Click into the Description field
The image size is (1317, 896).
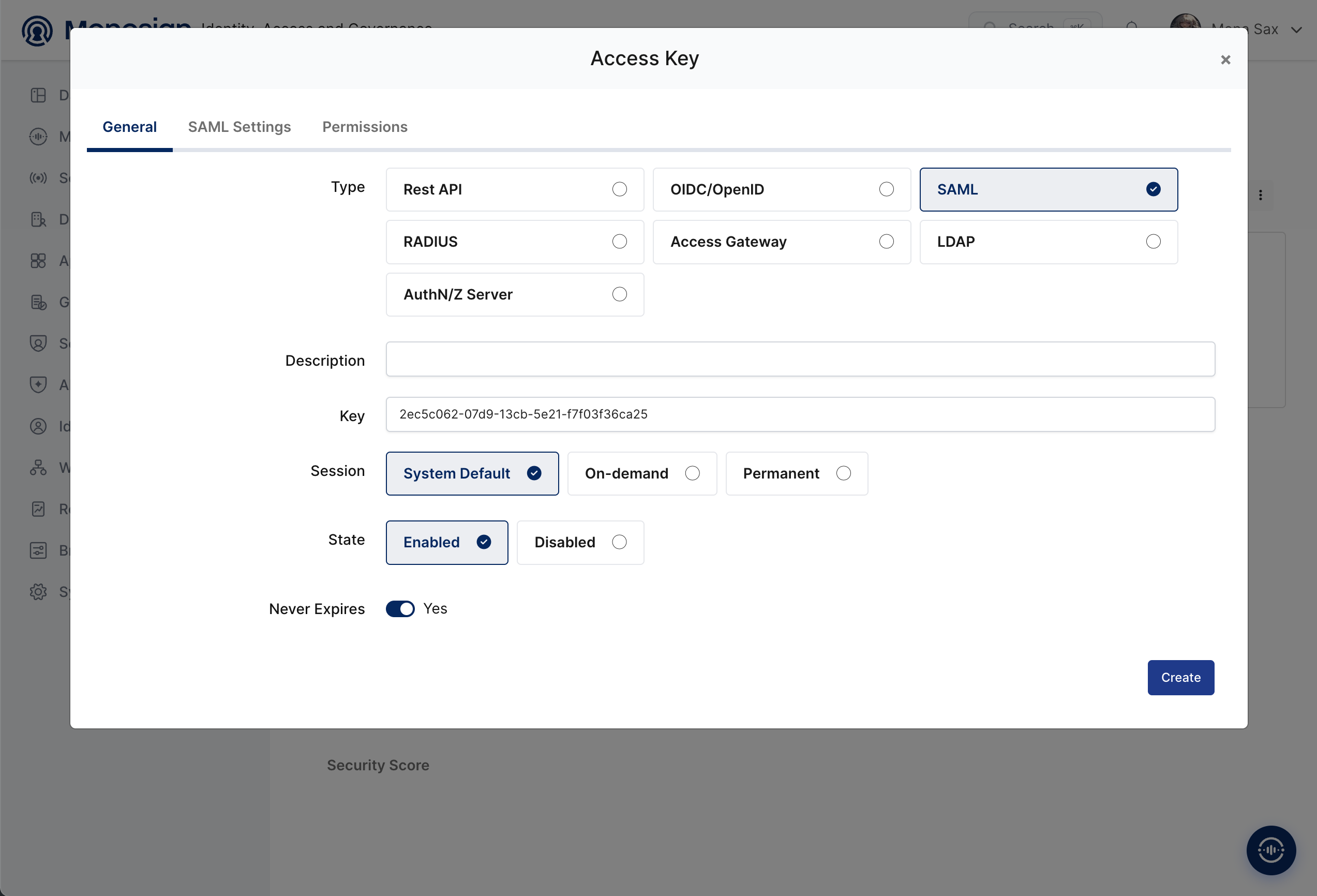[x=800, y=359]
